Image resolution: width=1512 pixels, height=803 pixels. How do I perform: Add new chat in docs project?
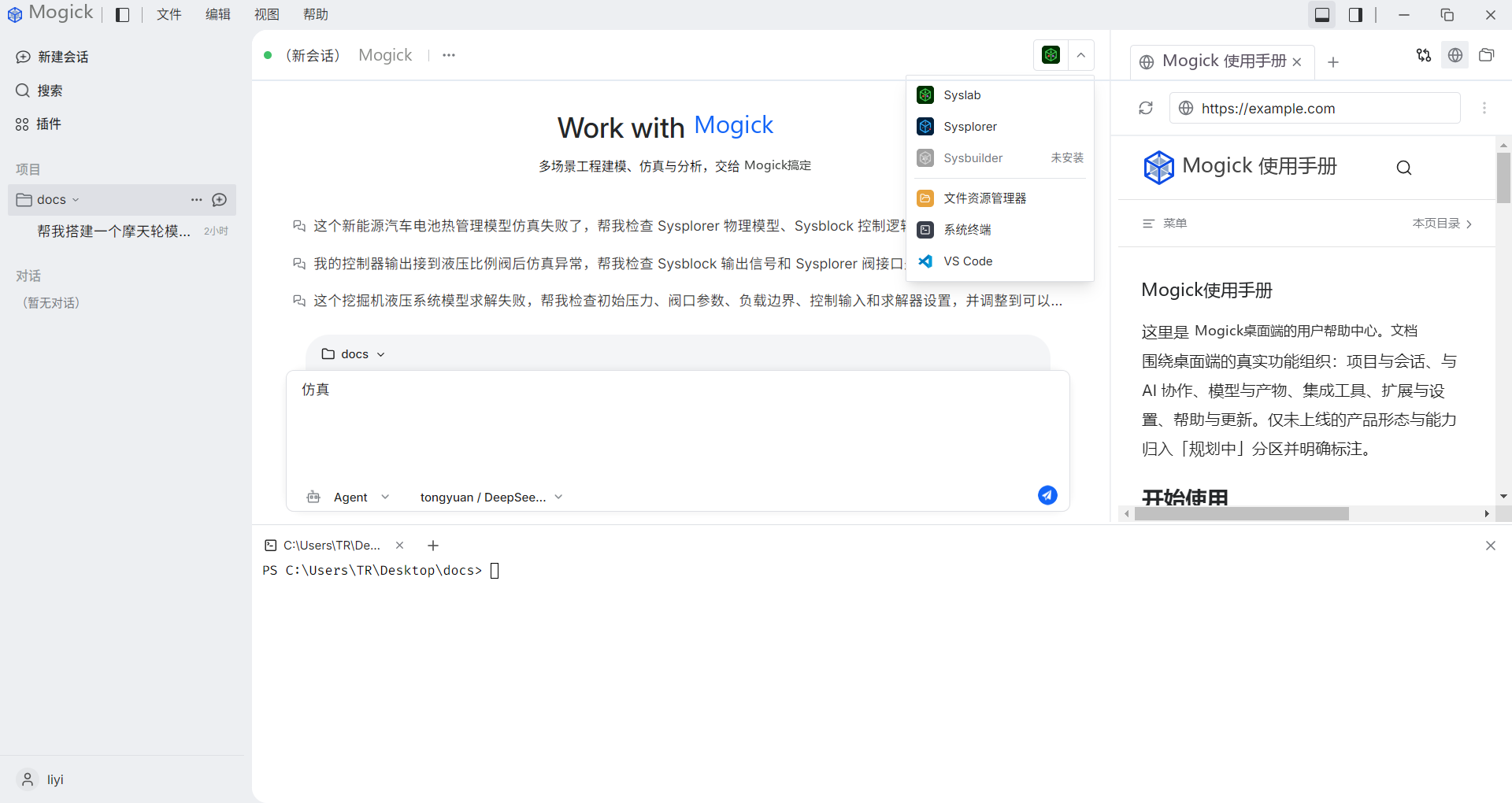(220, 200)
